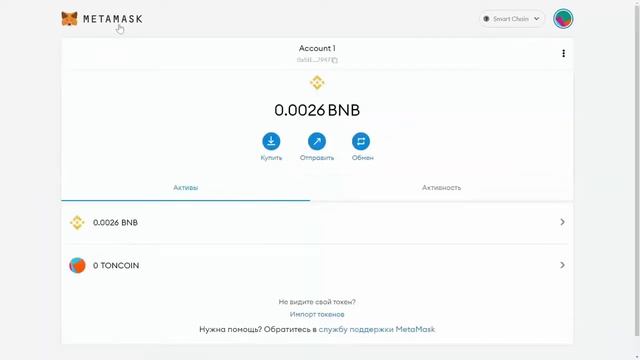Open the 0 TONCOIN asset row
Image resolution: width=640 pixels, height=360 pixels.
[x=317, y=265]
